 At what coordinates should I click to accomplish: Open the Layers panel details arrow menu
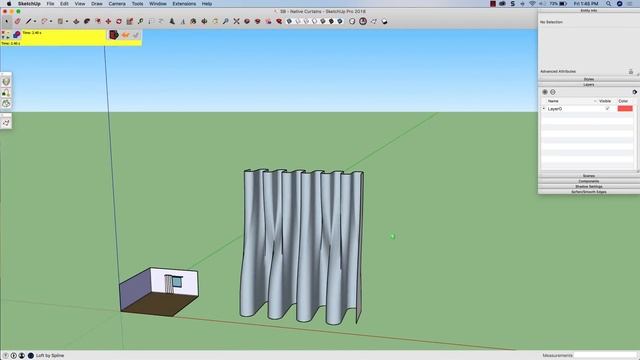[634, 92]
